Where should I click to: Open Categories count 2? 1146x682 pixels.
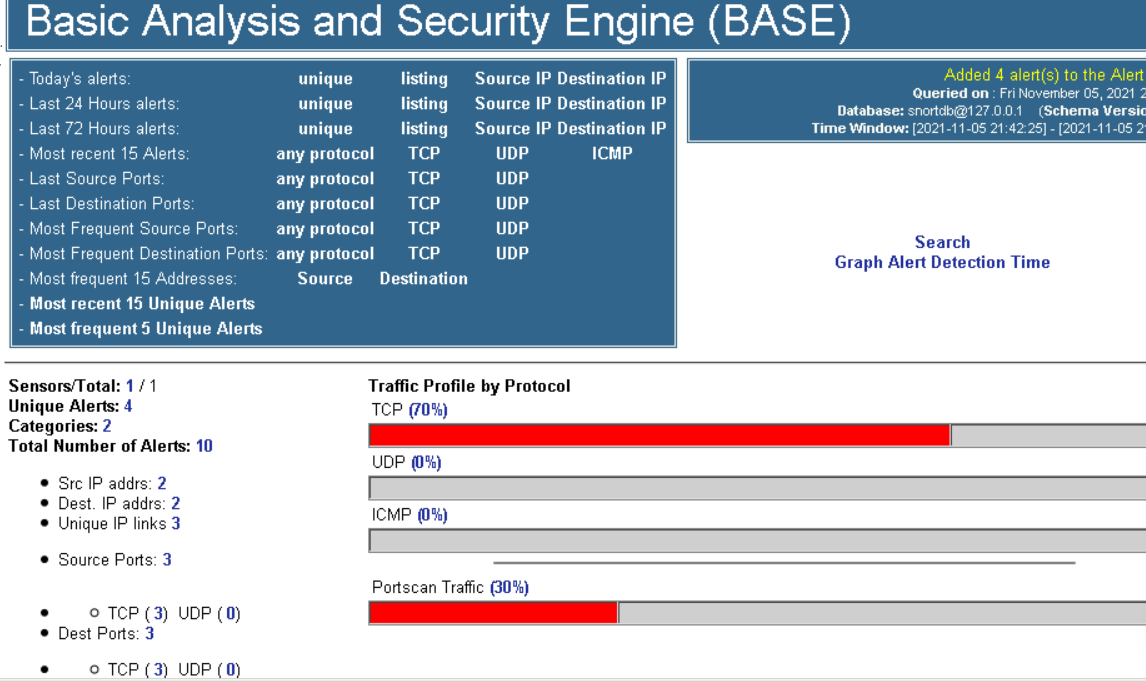(x=107, y=426)
